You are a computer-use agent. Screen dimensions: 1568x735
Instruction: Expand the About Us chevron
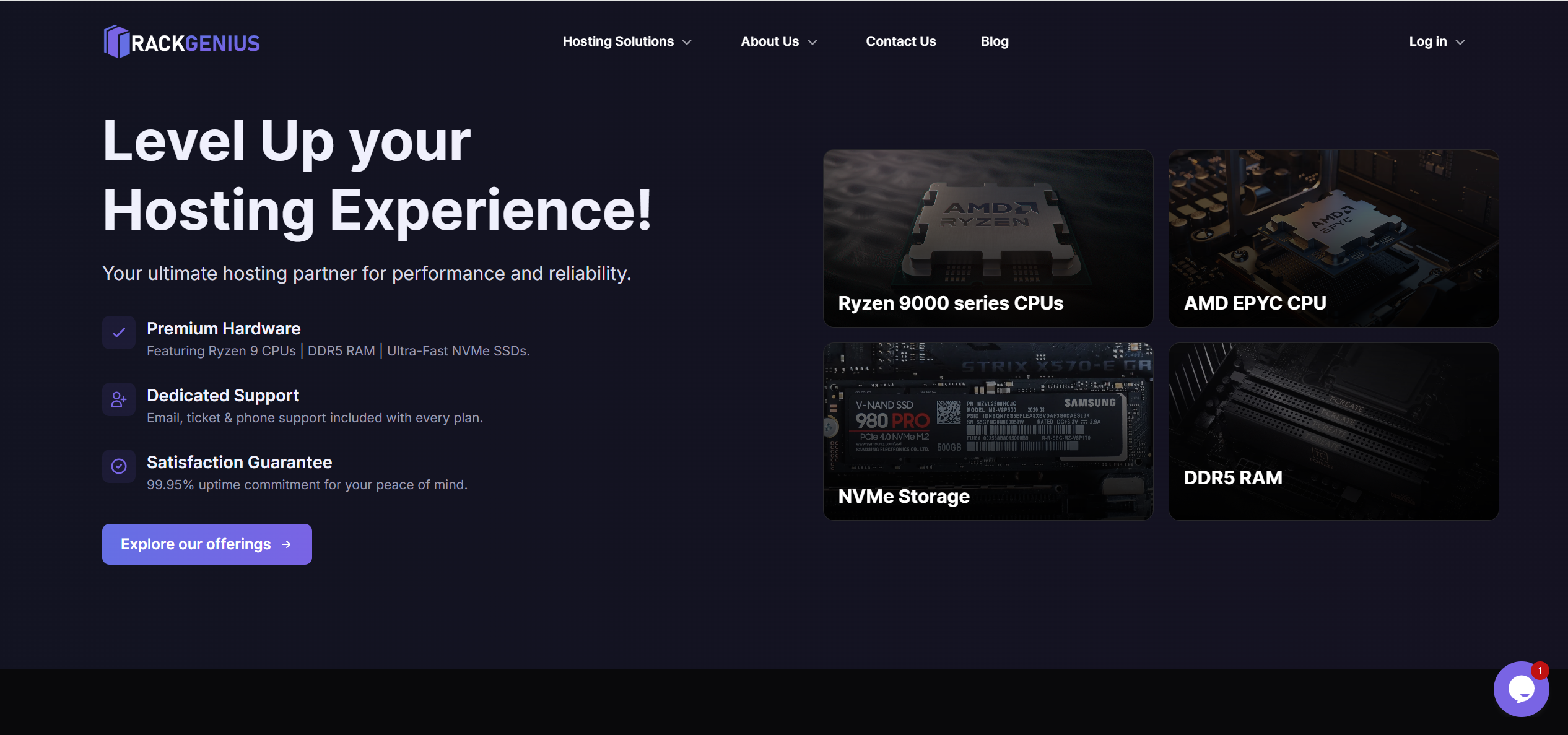pos(812,42)
